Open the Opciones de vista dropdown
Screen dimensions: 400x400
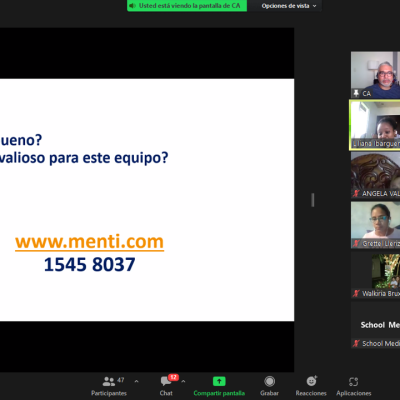click(289, 6)
